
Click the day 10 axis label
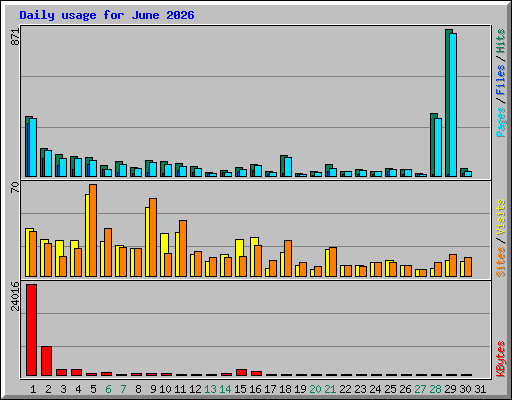click(165, 389)
